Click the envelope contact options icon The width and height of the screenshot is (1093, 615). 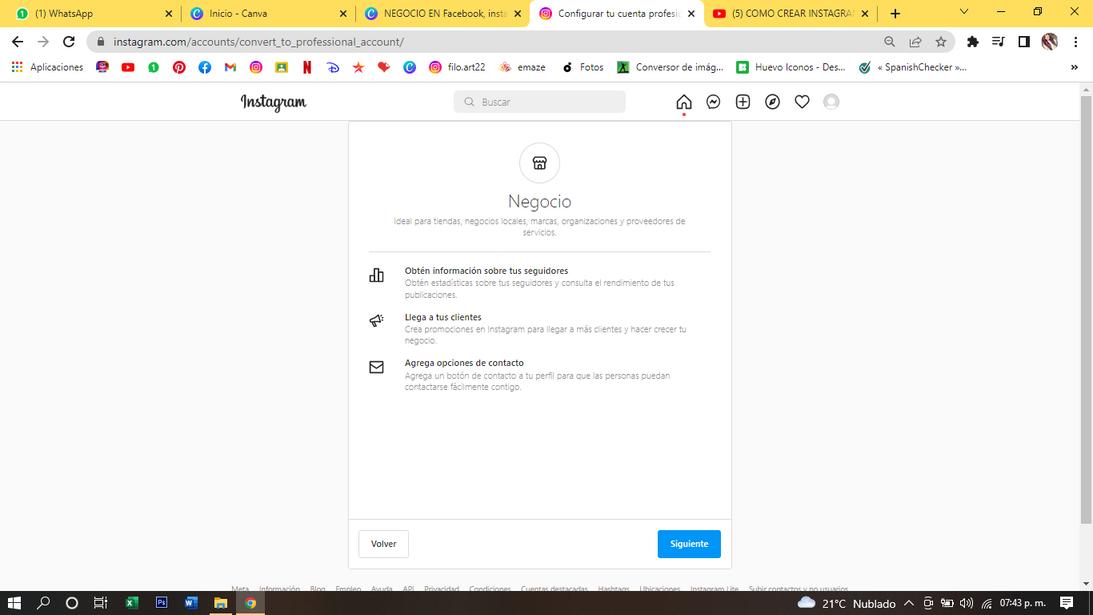(376, 367)
